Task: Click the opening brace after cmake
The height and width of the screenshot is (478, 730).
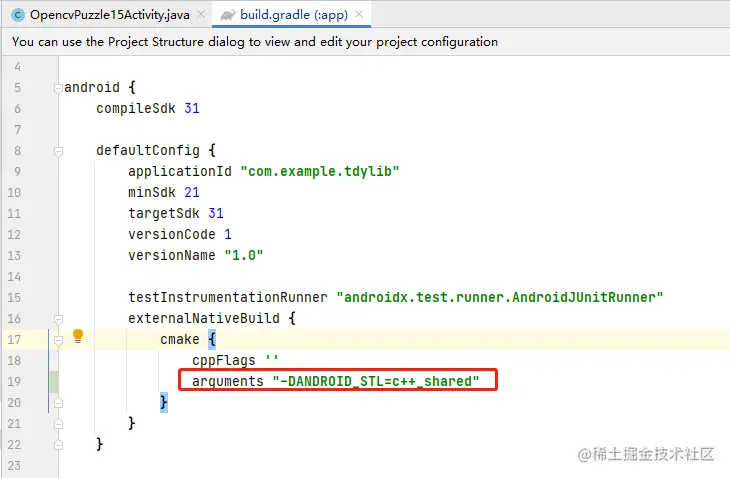Action: [x=212, y=339]
